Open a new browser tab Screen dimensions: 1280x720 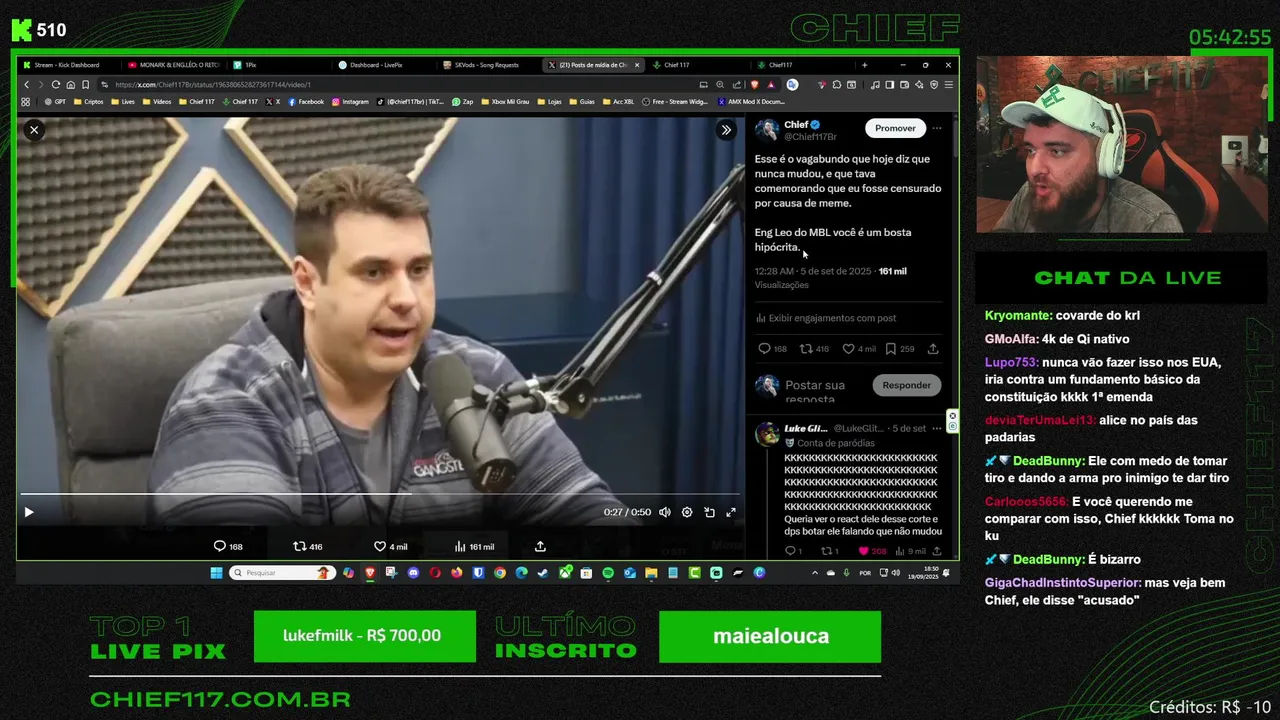coord(864,65)
